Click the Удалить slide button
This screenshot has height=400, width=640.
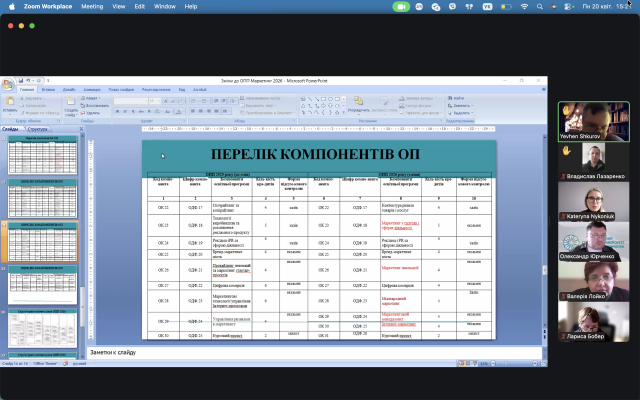[91, 113]
